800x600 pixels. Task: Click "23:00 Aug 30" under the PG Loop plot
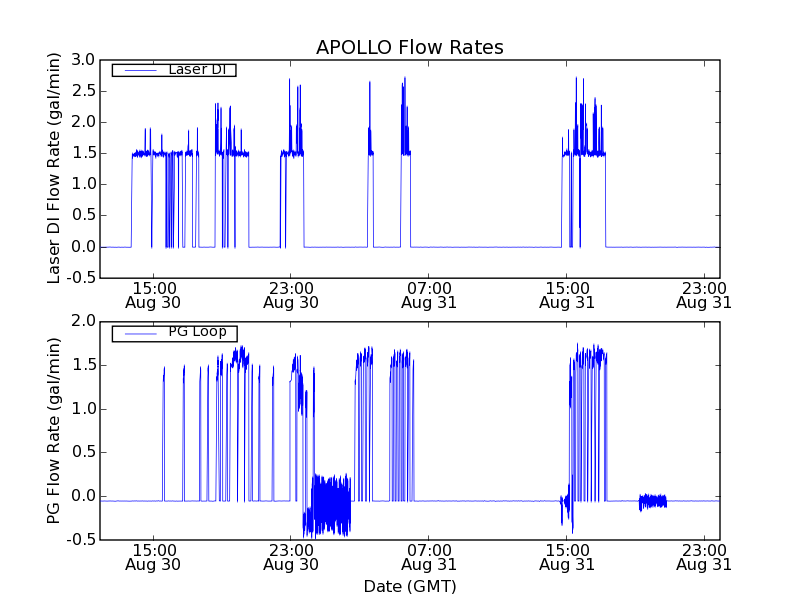coord(291,558)
